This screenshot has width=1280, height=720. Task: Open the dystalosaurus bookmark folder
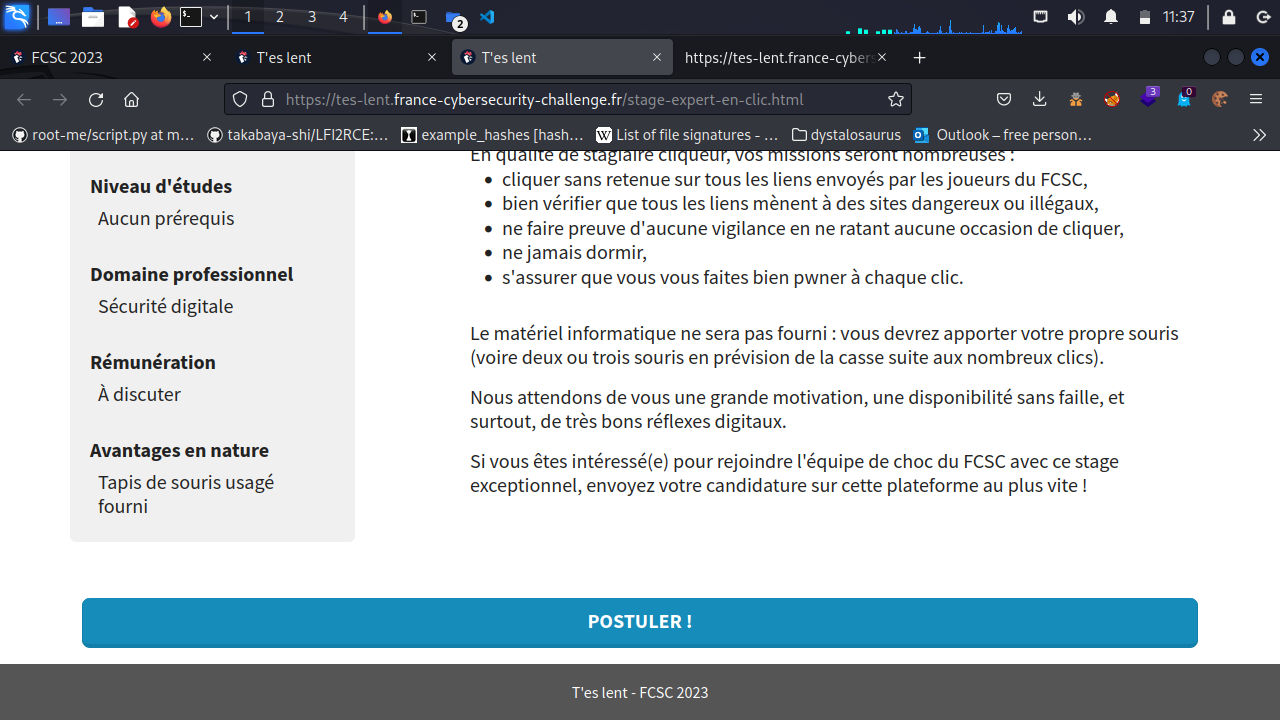(846, 134)
